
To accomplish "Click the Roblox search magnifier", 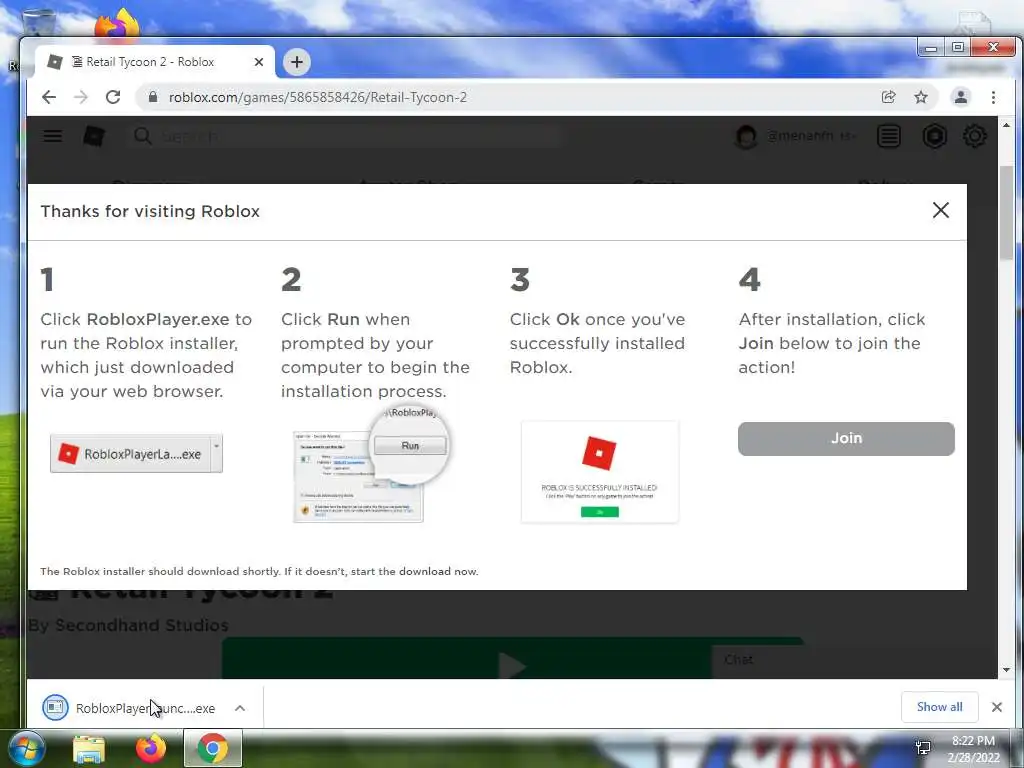I will point(142,136).
